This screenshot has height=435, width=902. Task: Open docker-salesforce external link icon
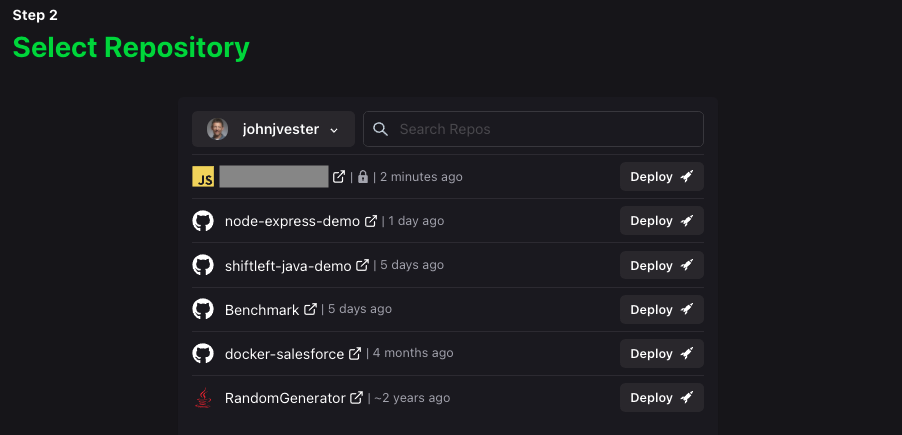click(x=355, y=354)
